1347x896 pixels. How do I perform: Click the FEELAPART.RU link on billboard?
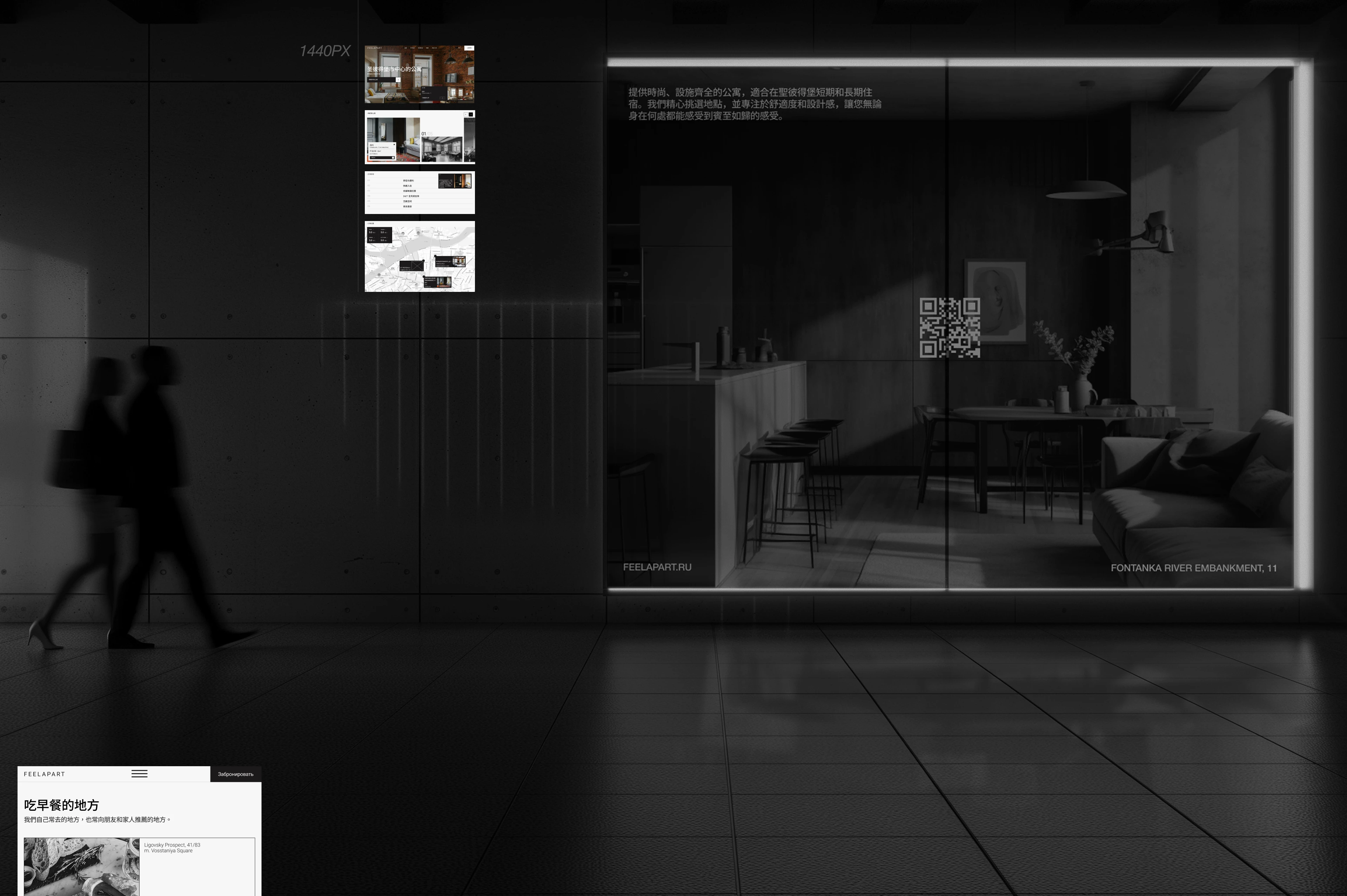pos(657,567)
